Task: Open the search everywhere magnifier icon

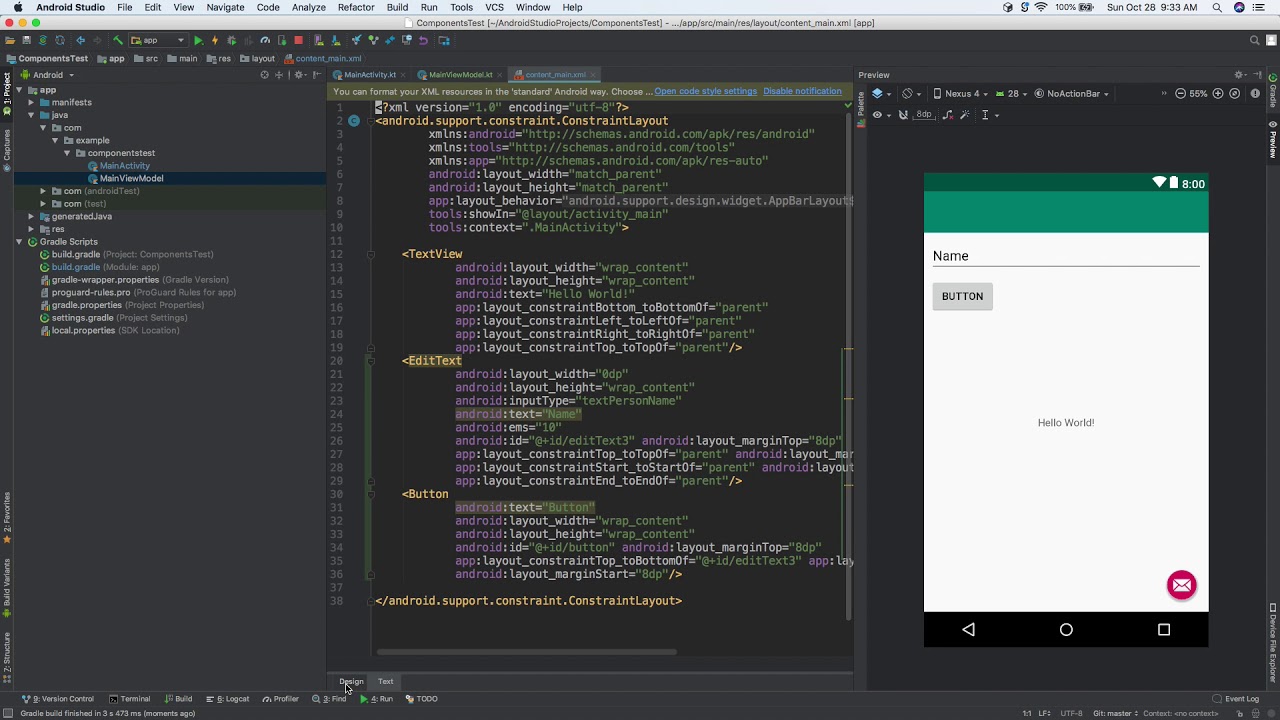Action: (1255, 40)
